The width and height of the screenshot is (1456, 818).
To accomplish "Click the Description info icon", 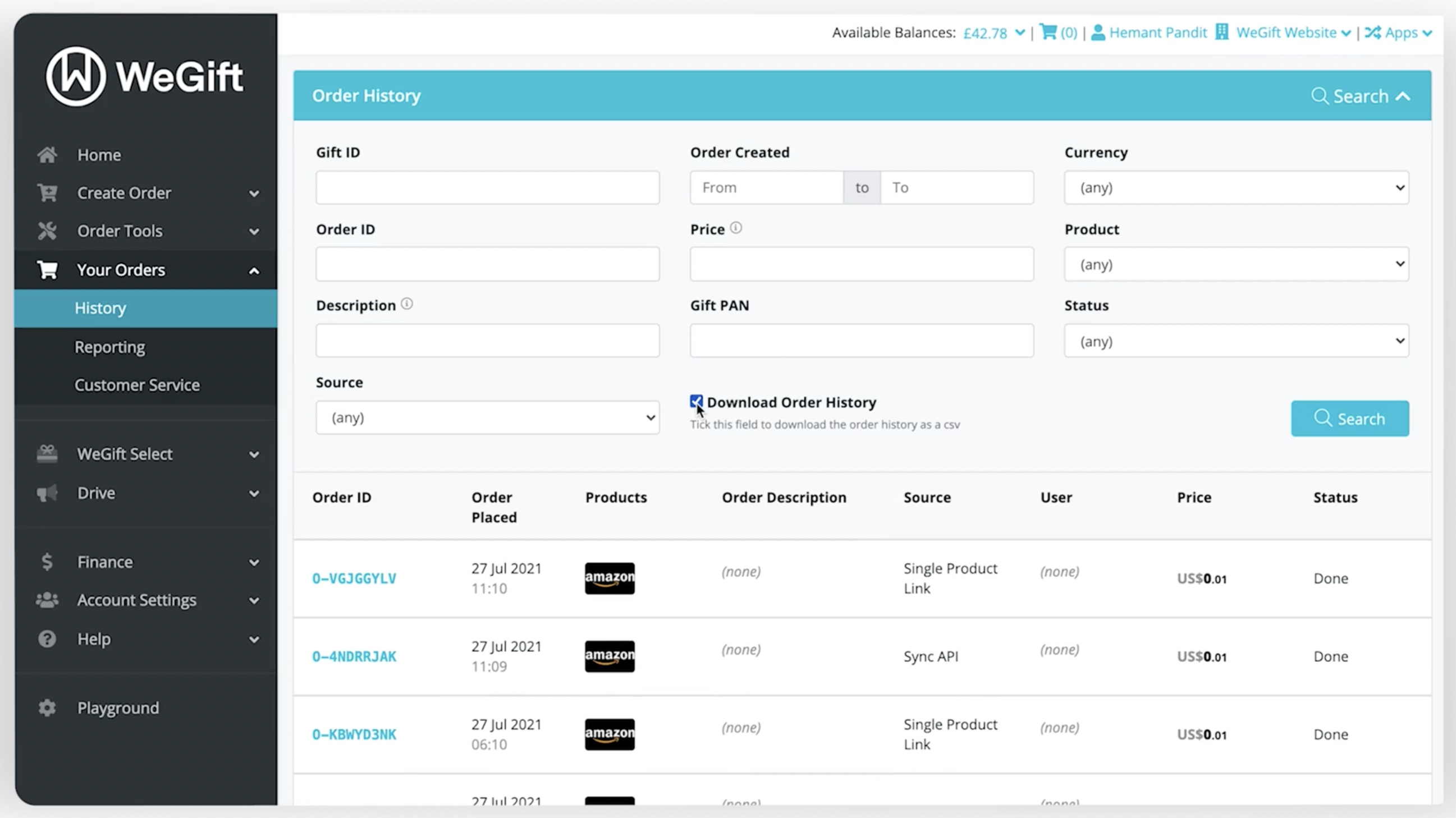I will (406, 305).
